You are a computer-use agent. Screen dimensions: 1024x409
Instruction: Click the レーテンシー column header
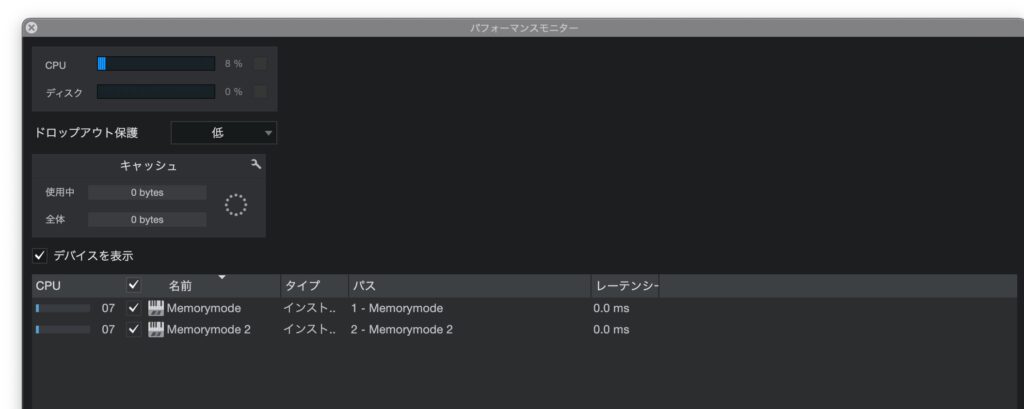pos(624,286)
